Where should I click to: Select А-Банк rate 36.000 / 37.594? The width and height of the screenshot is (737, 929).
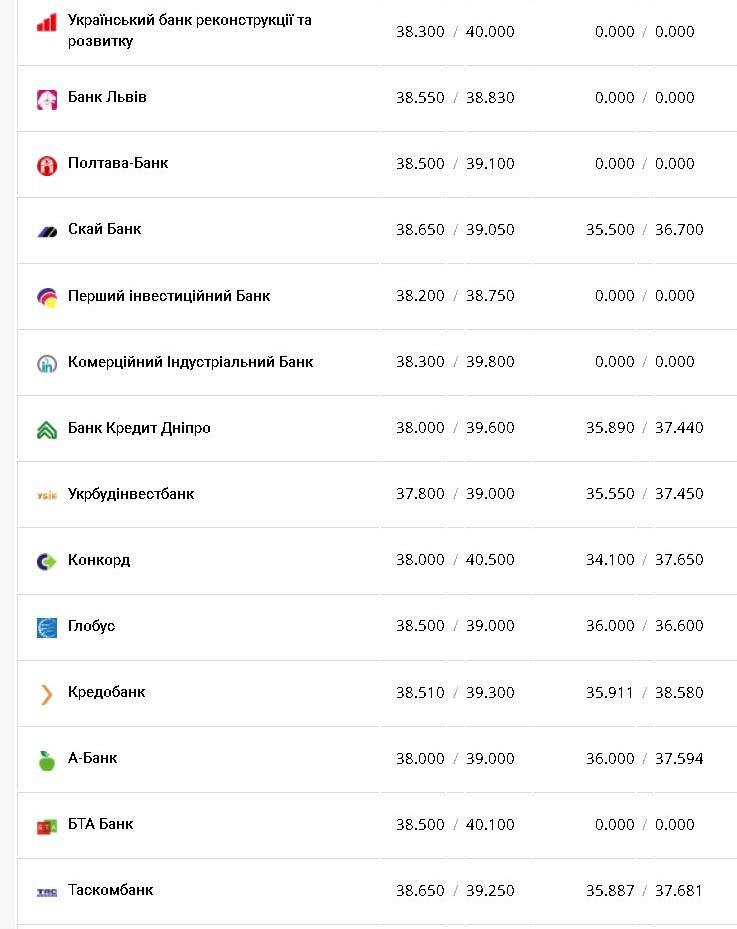(644, 759)
